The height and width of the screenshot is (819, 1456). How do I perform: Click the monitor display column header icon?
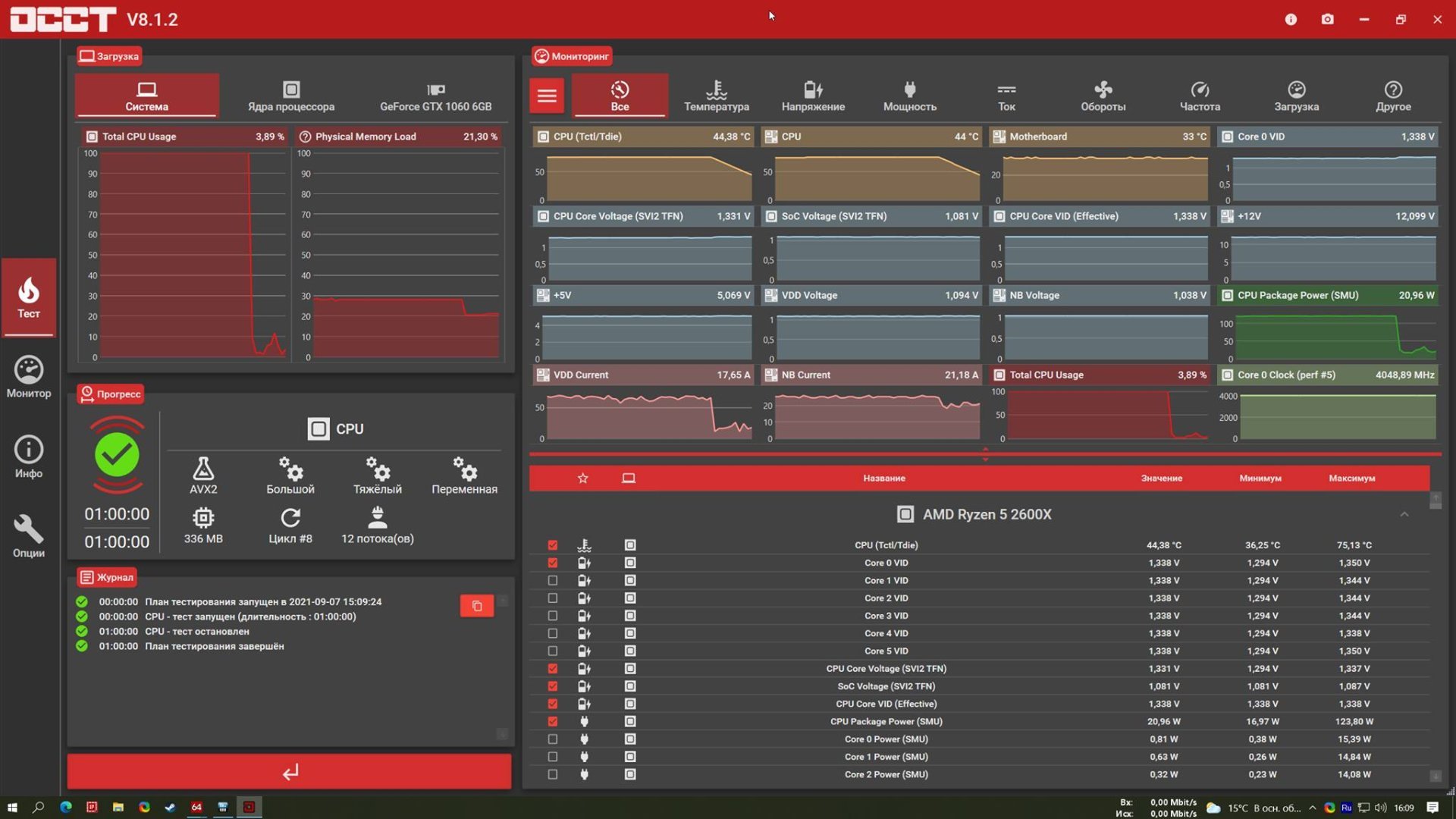(x=629, y=479)
